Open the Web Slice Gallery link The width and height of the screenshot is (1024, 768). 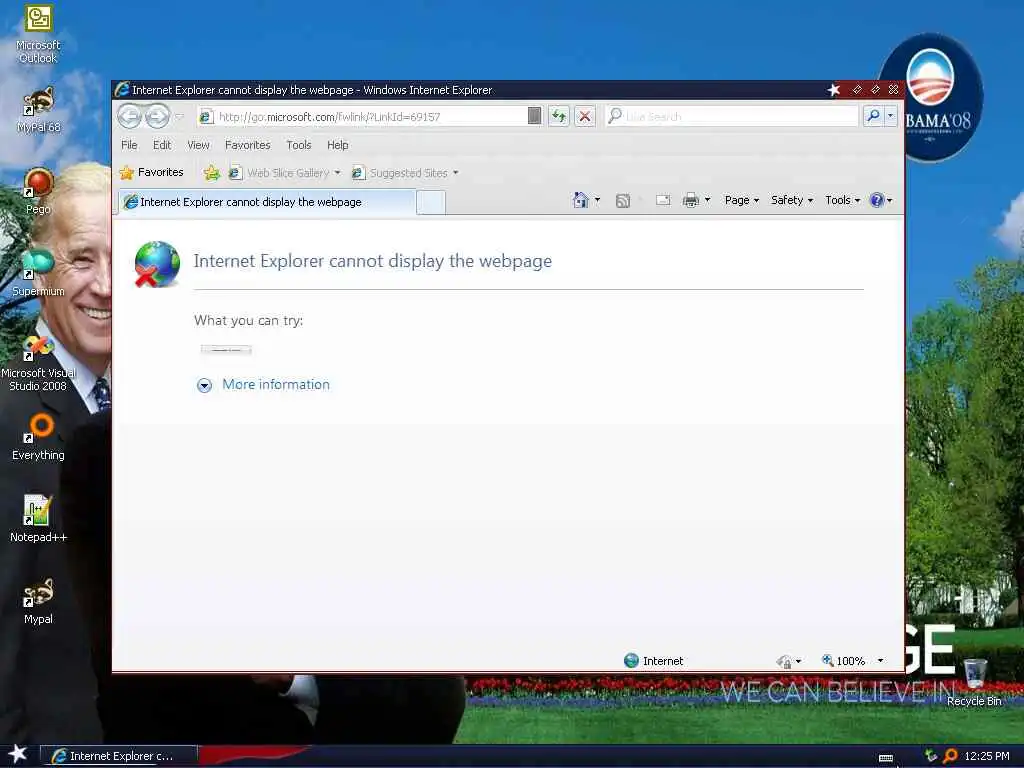[x=279, y=173]
